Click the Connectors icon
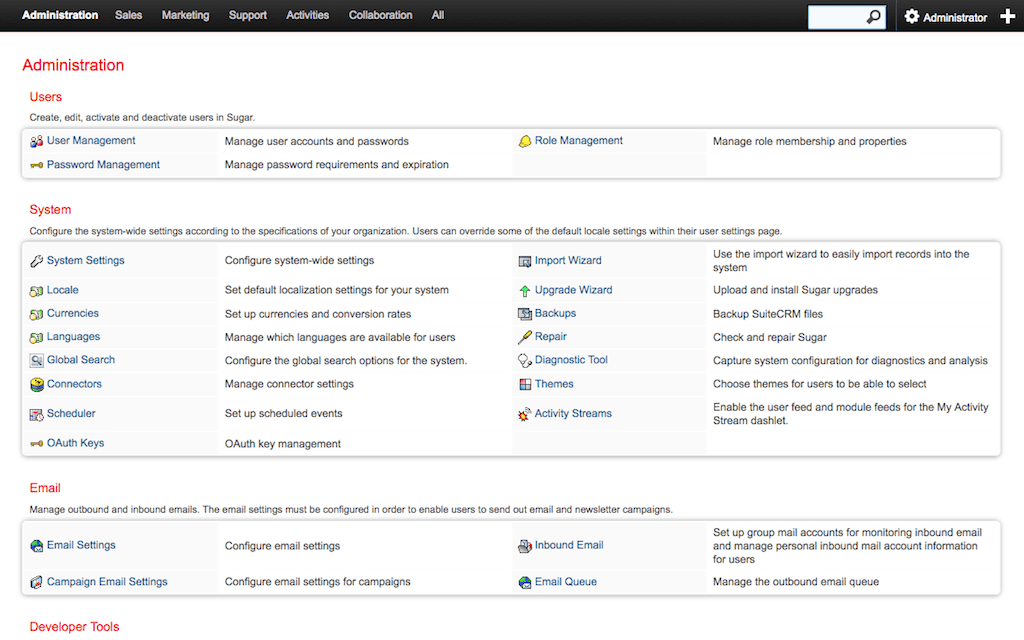1024x640 pixels. tap(36, 385)
